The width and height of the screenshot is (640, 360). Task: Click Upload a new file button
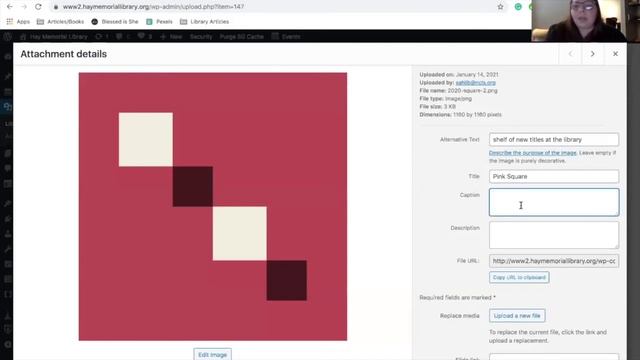[x=517, y=316]
